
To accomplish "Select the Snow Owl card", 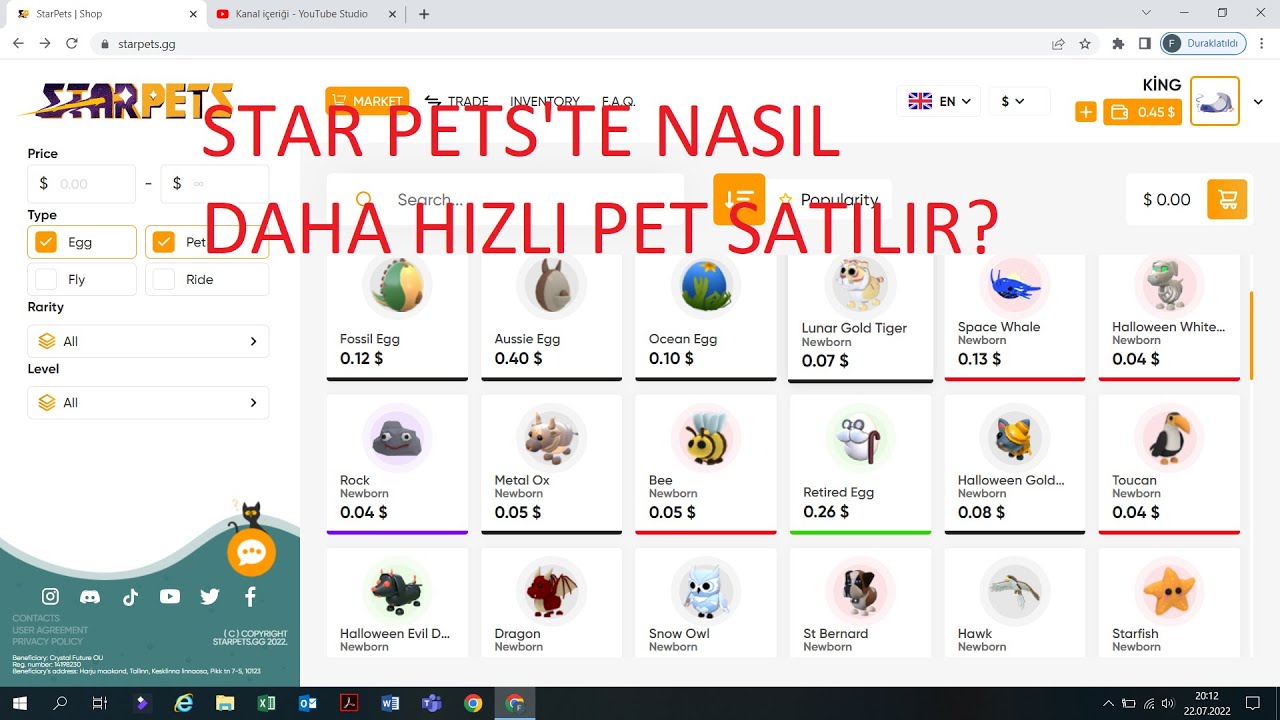I will point(706,603).
